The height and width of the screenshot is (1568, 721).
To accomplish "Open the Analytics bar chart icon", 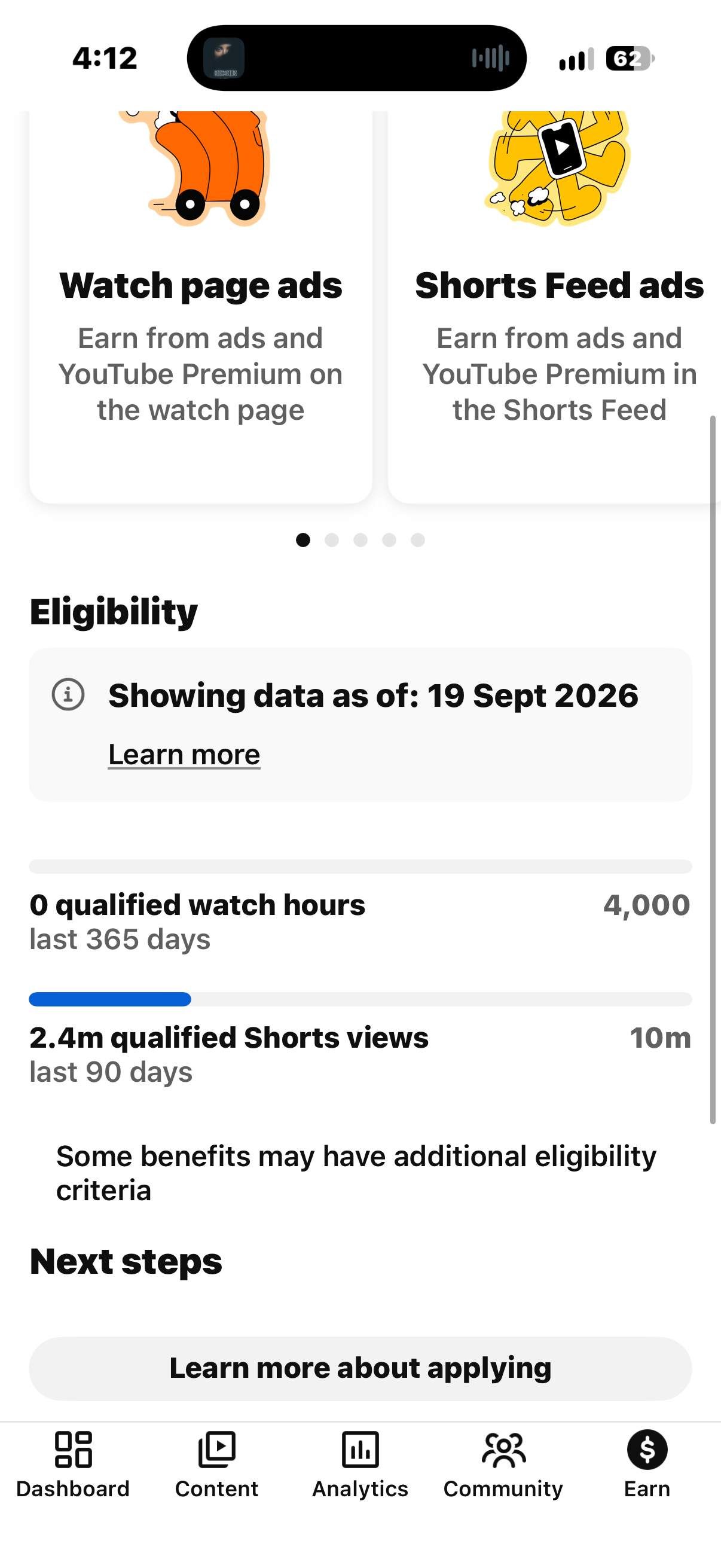I will click(360, 1450).
